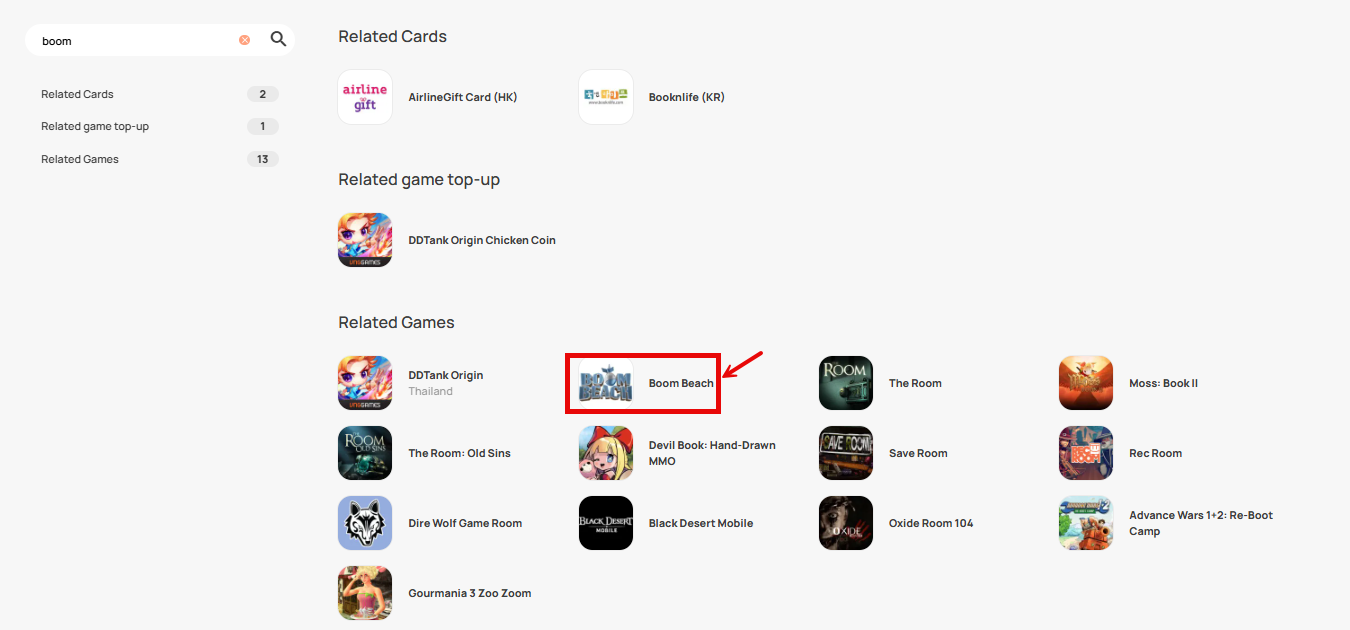
Task: Select the Moss: Book II icon
Action: (1086, 383)
